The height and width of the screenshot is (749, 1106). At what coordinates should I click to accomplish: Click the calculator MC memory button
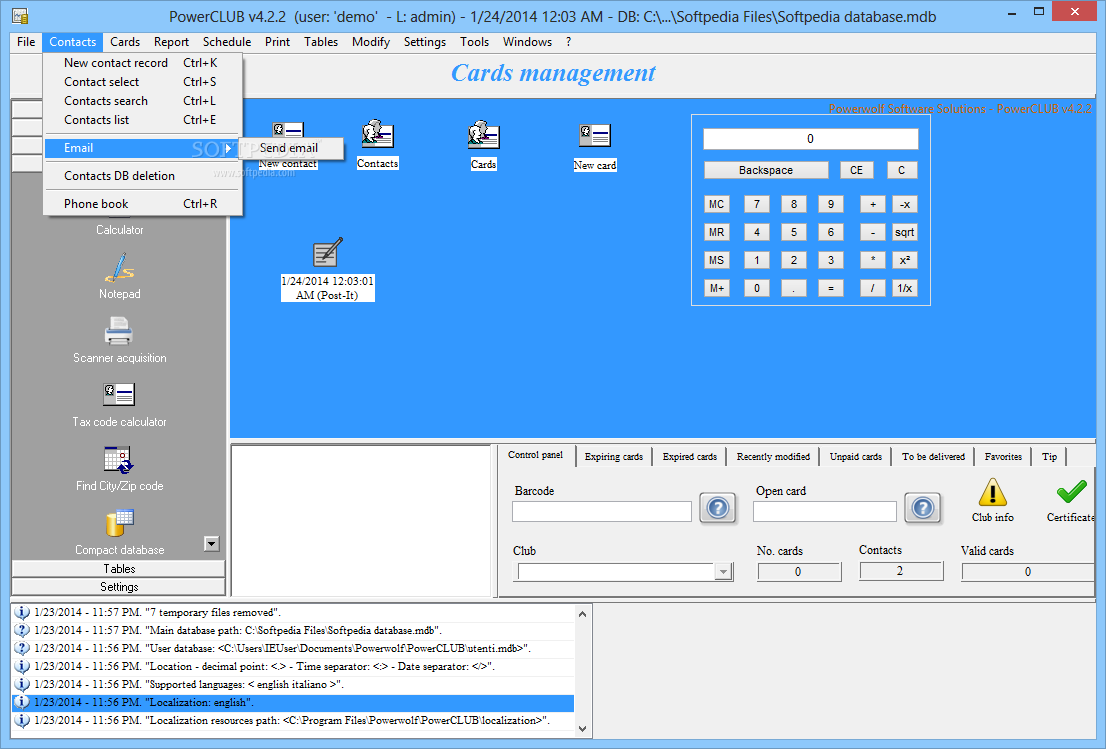tap(717, 205)
